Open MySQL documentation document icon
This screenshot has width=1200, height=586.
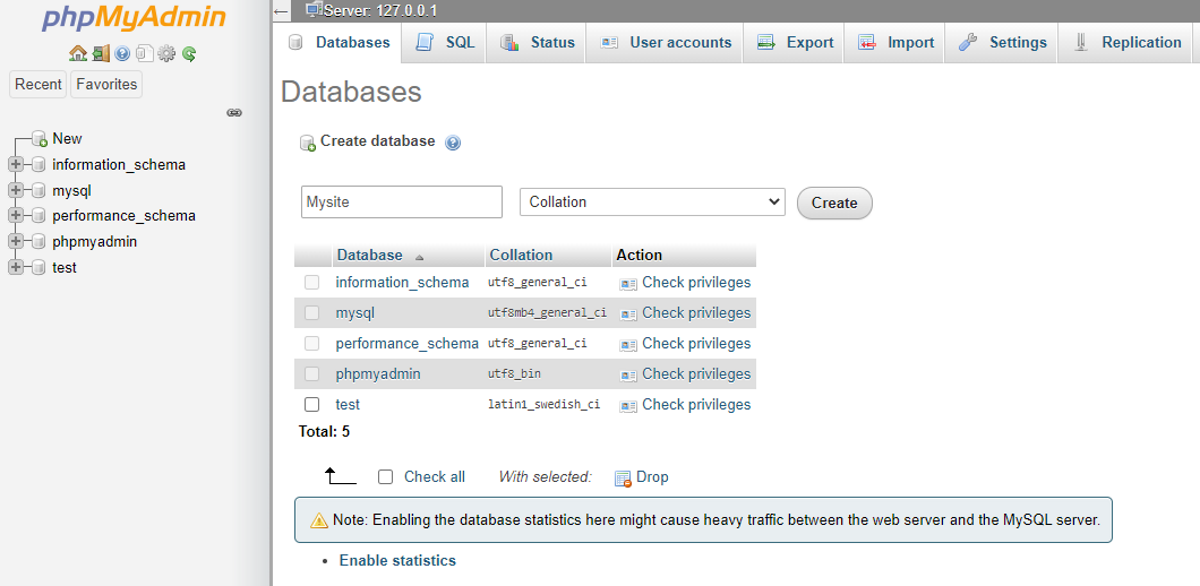click(x=145, y=53)
